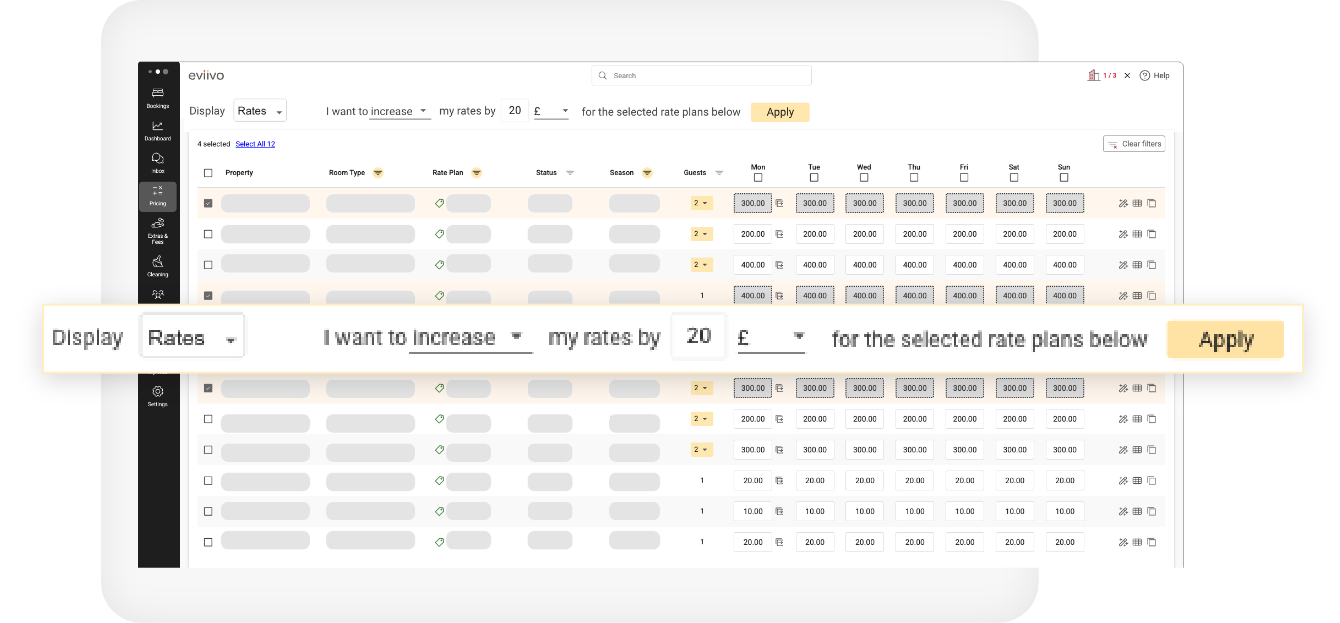Go to the Dashboard sidebar icon

158,129
